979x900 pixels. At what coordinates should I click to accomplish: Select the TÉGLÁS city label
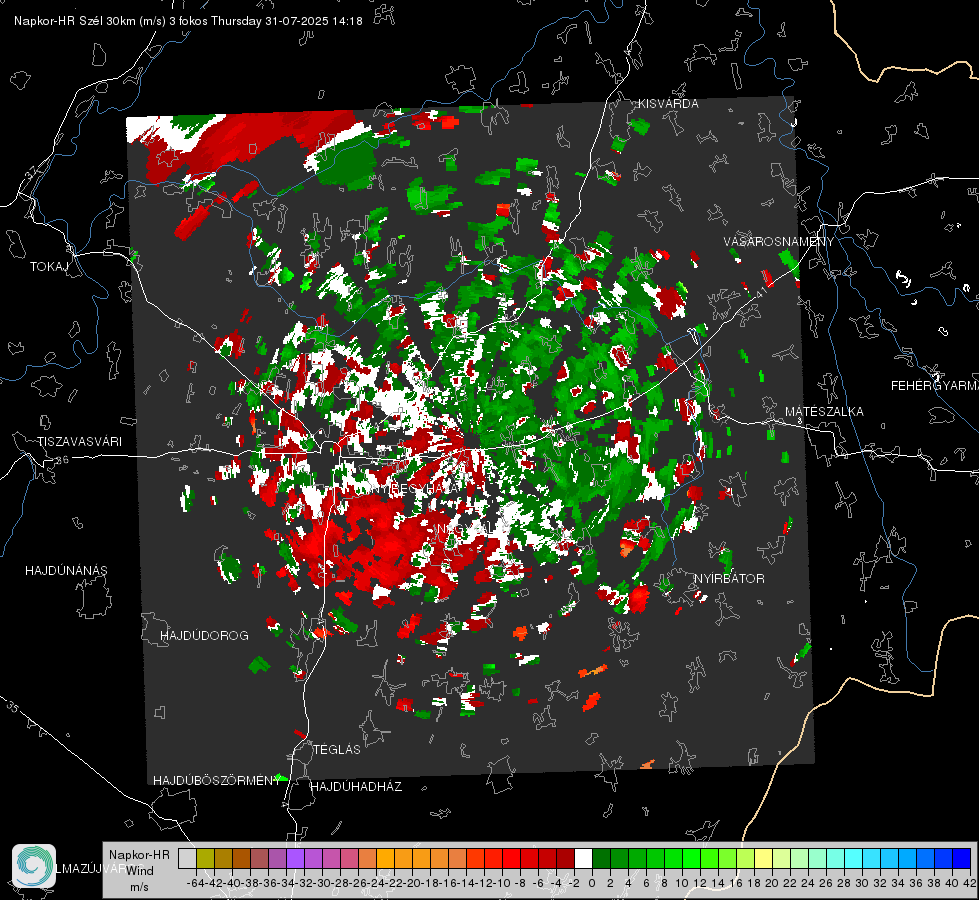pos(337,749)
